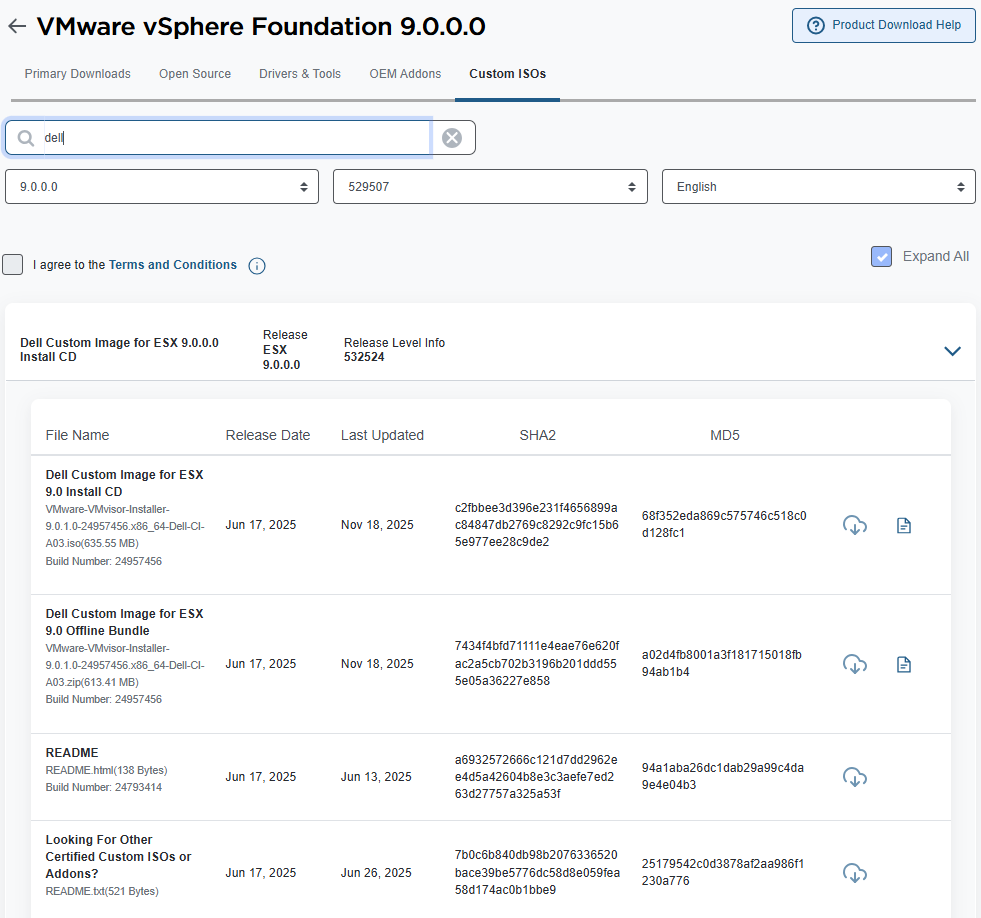Click the info icon next to Terms and Conditions
This screenshot has width=981, height=918.
[x=257, y=266]
